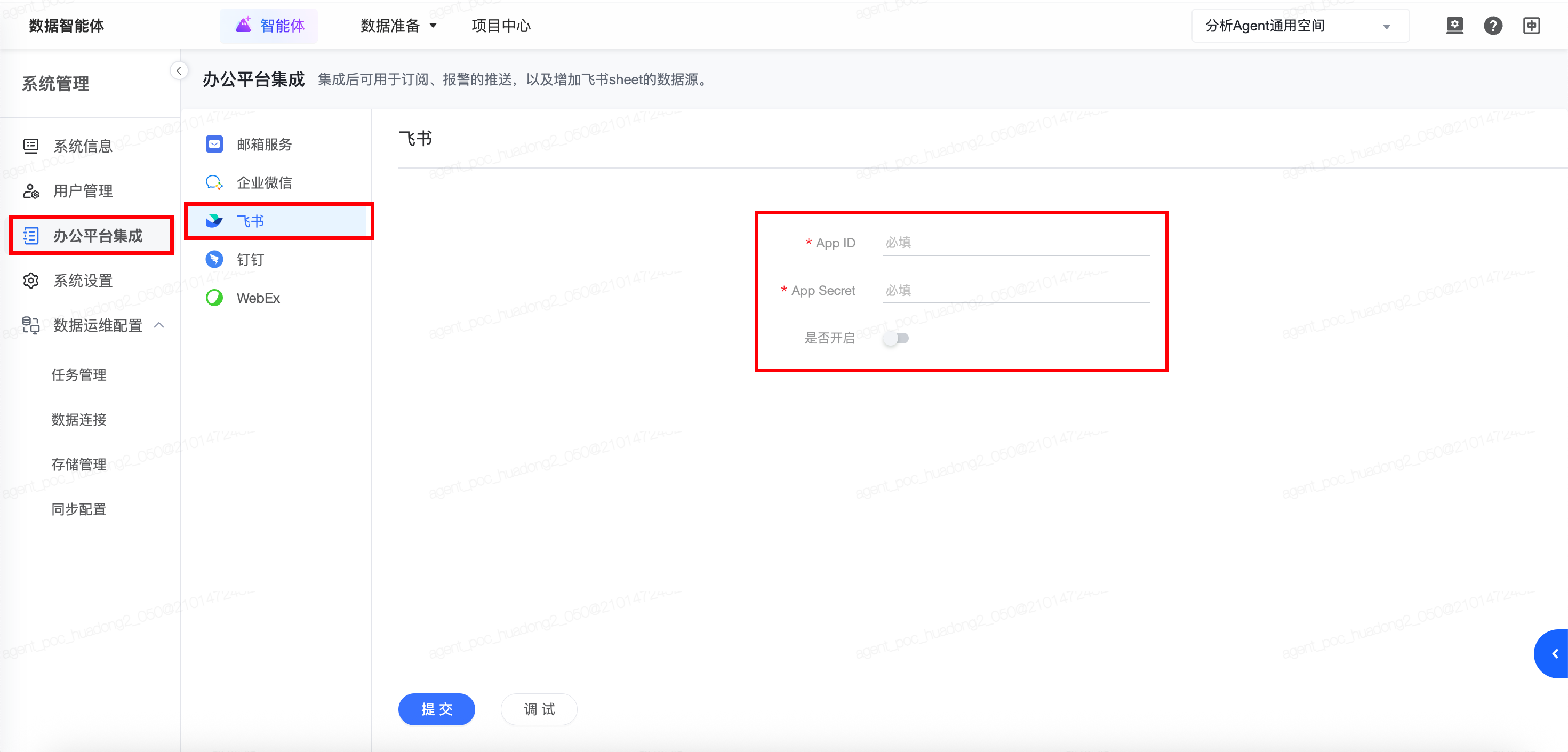The width and height of the screenshot is (1568, 752).
Task: Focus the App ID input field
Action: coord(1015,243)
